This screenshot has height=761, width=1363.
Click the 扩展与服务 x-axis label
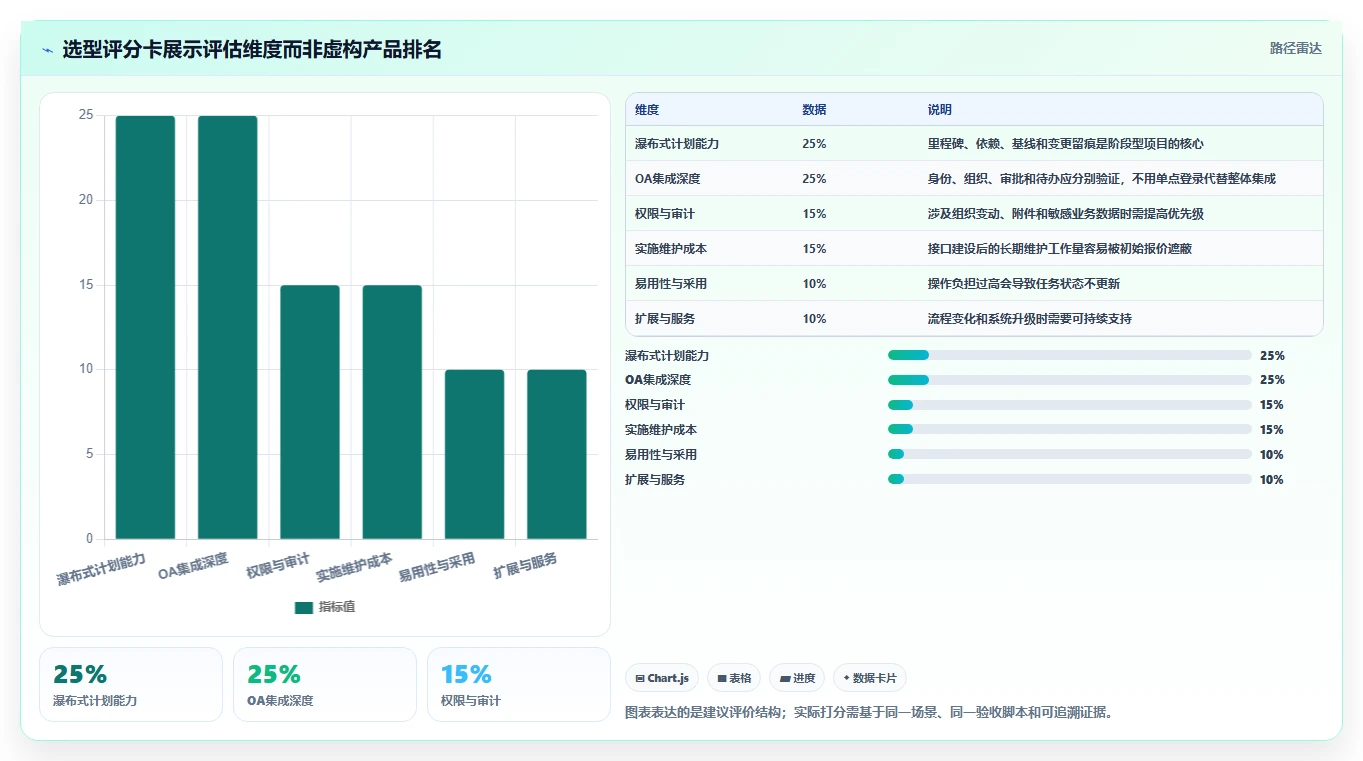[526, 565]
